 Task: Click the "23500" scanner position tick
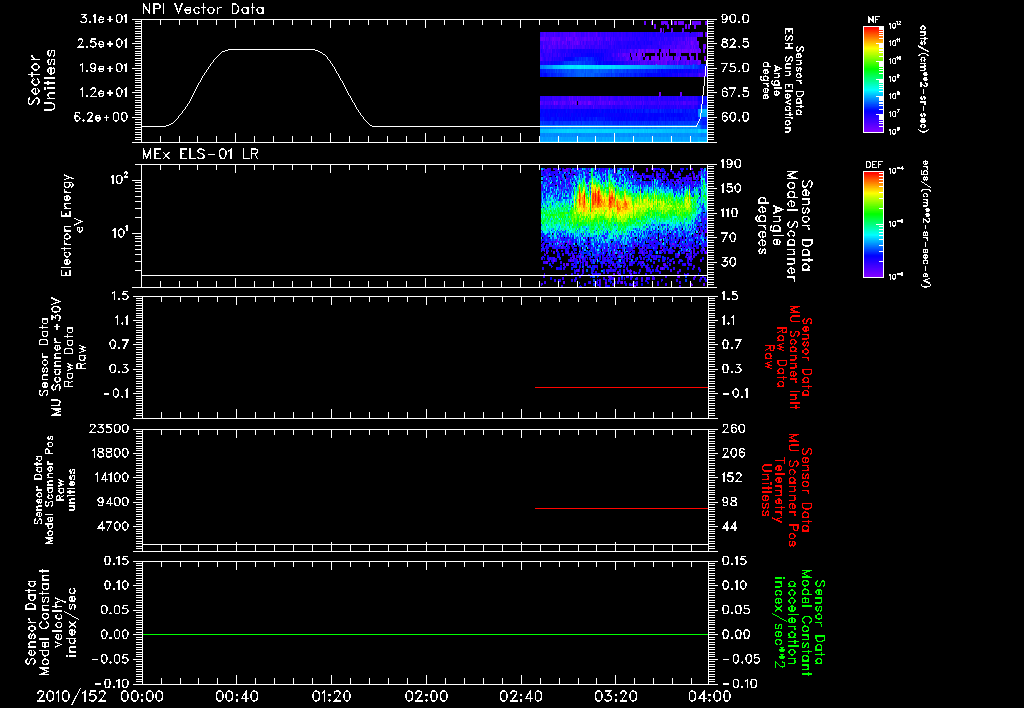pos(110,428)
